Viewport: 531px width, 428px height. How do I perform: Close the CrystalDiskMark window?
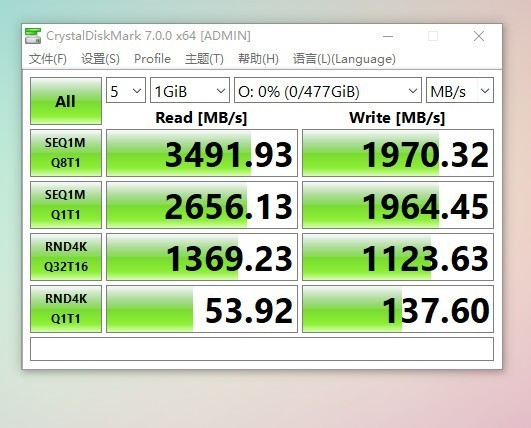coord(479,36)
